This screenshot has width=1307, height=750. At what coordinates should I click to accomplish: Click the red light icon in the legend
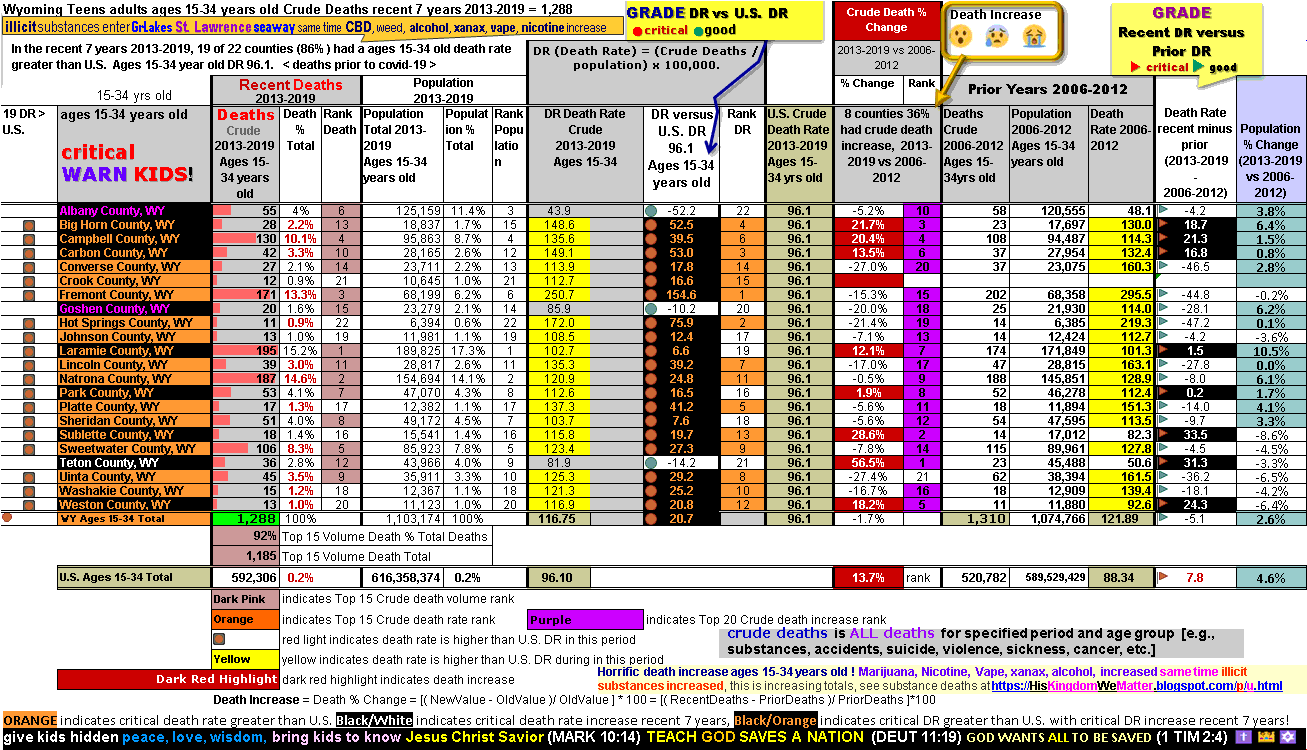point(220,639)
